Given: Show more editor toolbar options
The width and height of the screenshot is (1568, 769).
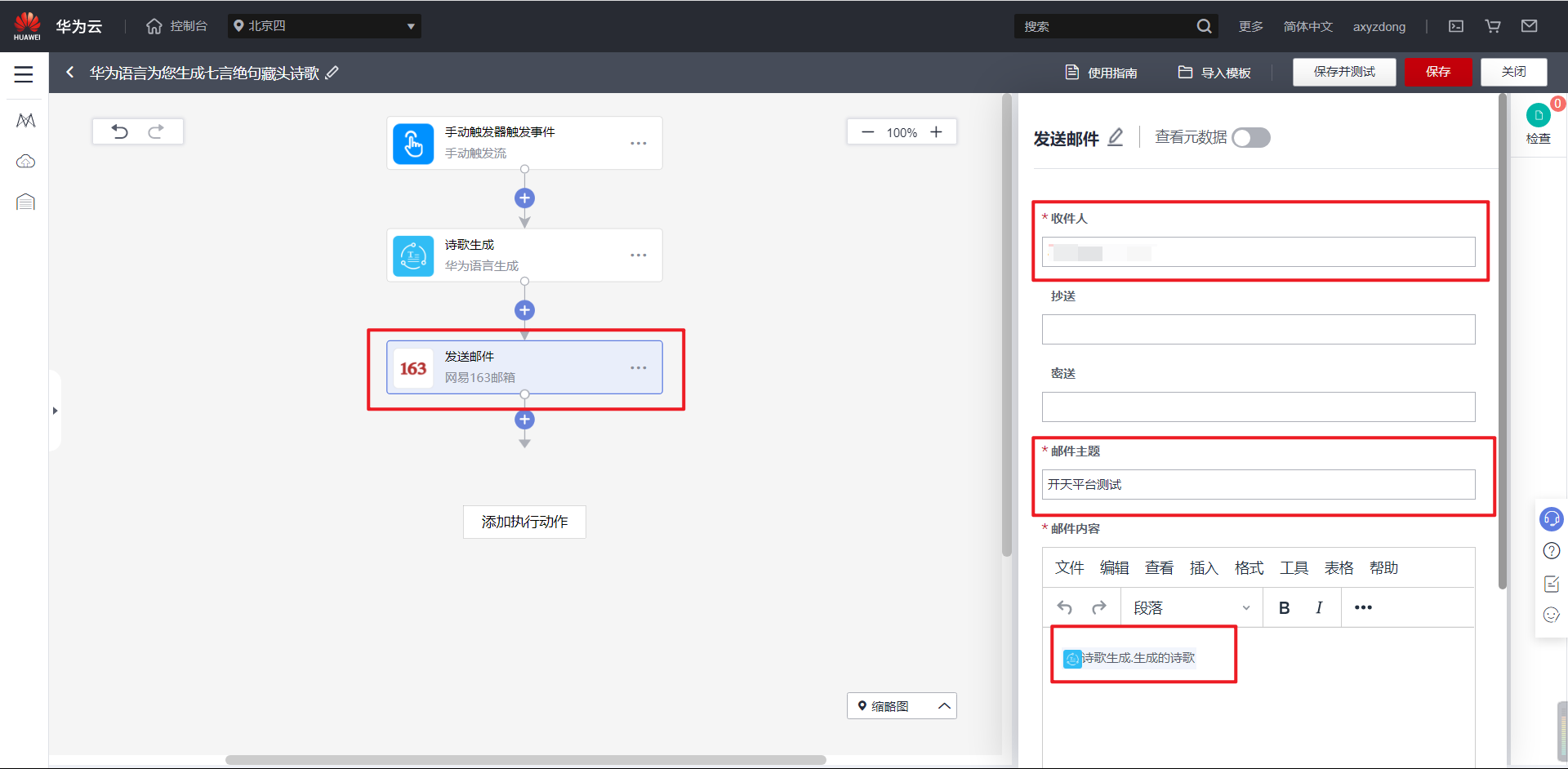Looking at the screenshot, I should tap(1363, 607).
